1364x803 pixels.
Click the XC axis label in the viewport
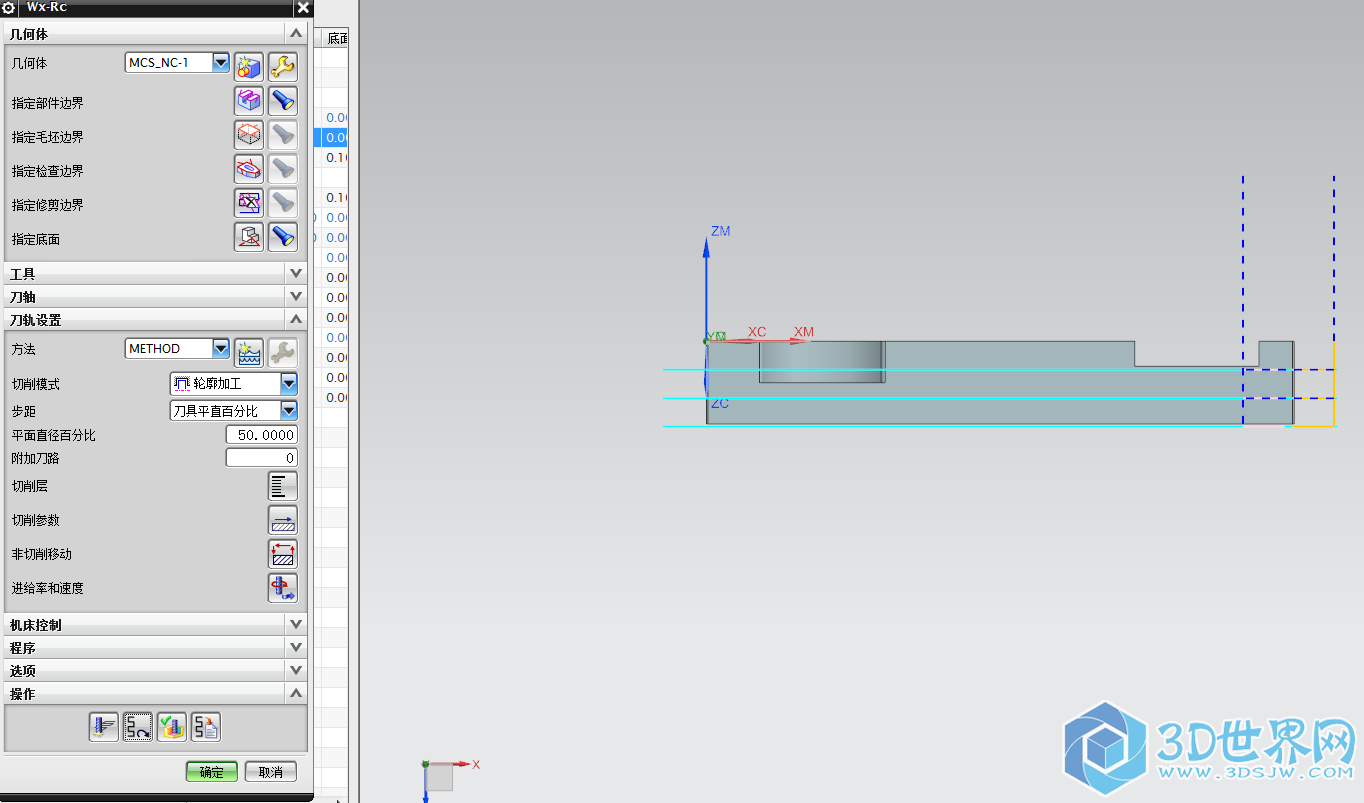tap(757, 332)
